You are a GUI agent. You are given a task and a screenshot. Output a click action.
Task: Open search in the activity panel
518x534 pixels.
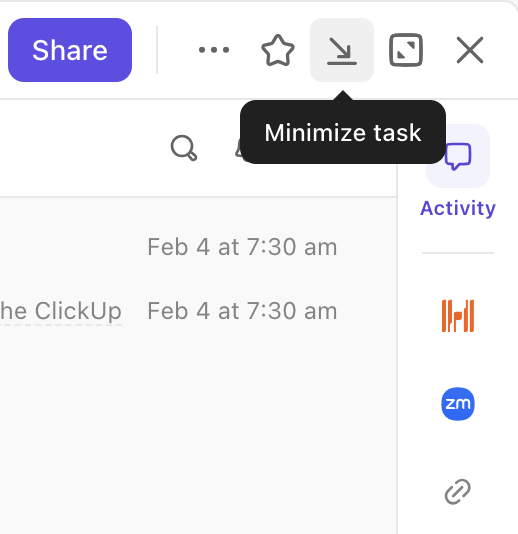(184, 148)
